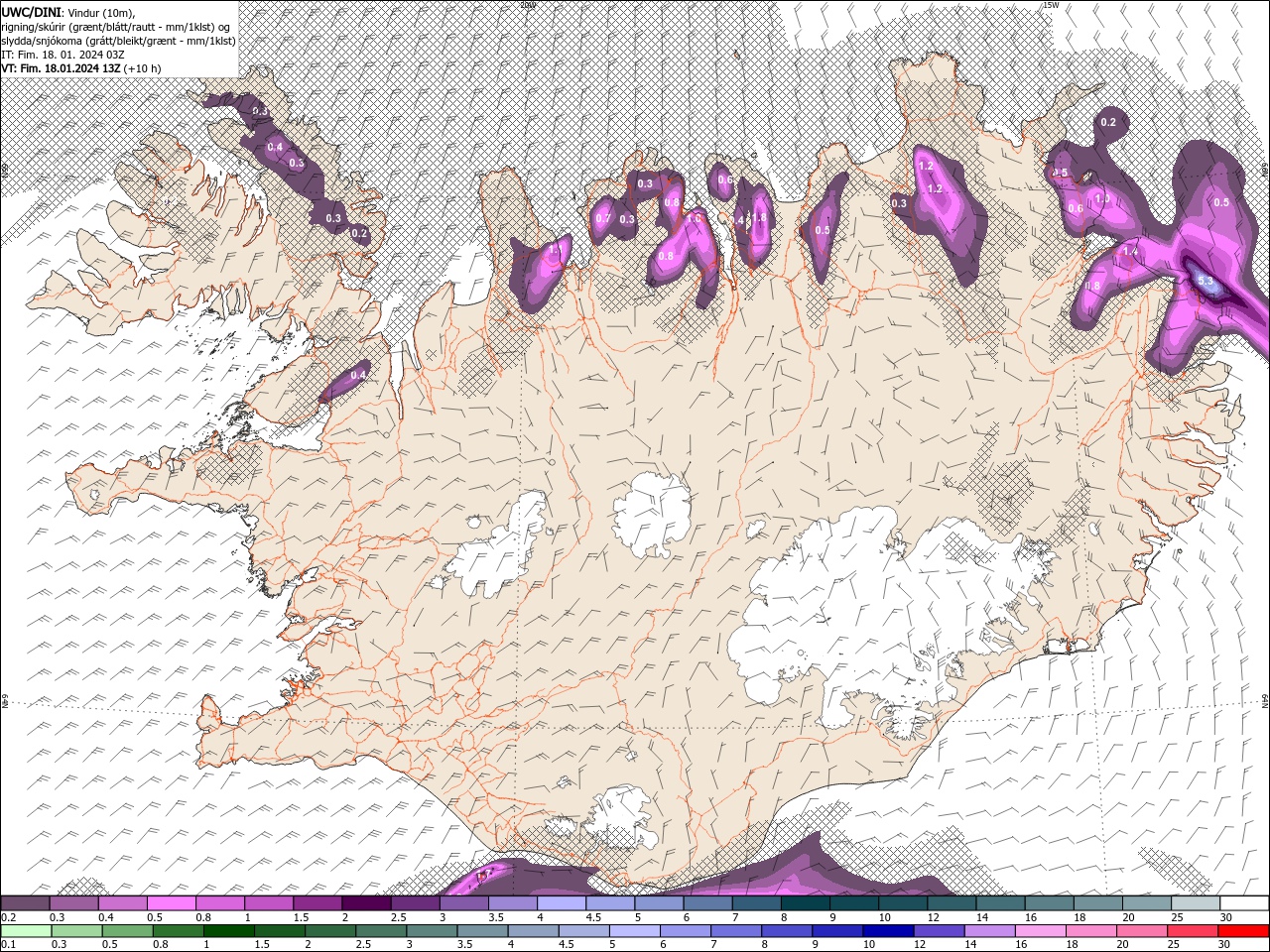Click the 1.4 snowfall value label
The width and height of the screenshot is (1270, 952).
[x=1129, y=252]
